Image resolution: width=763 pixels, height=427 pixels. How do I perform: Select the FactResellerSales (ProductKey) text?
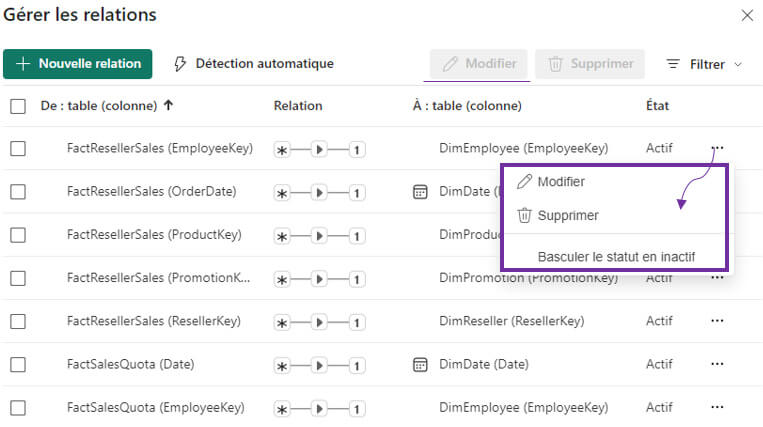pos(154,234)
